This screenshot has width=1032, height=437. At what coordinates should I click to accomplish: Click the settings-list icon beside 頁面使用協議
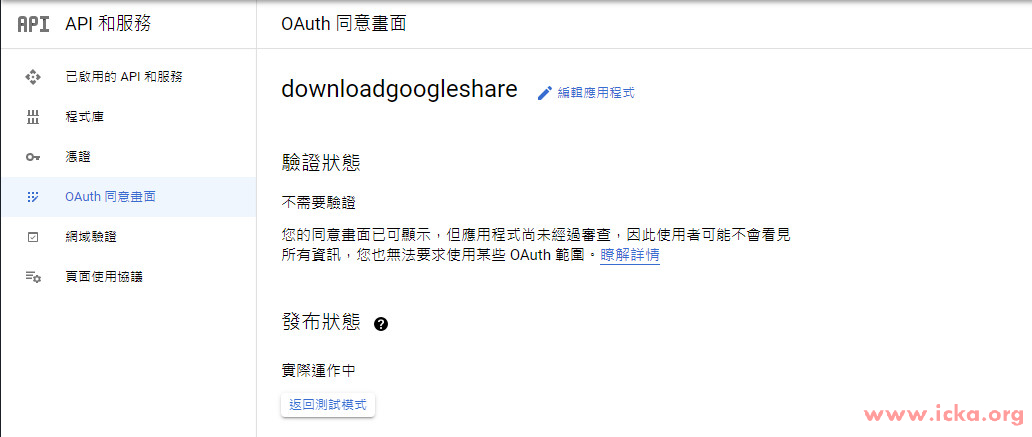click(33, 277)
